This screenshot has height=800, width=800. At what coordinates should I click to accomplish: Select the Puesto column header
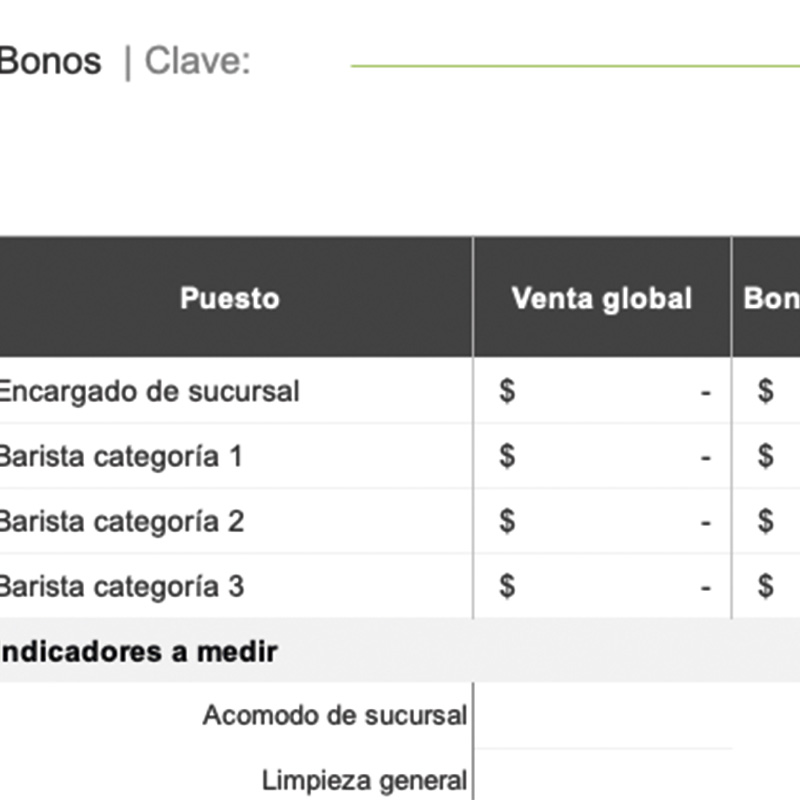pos(229,299)
